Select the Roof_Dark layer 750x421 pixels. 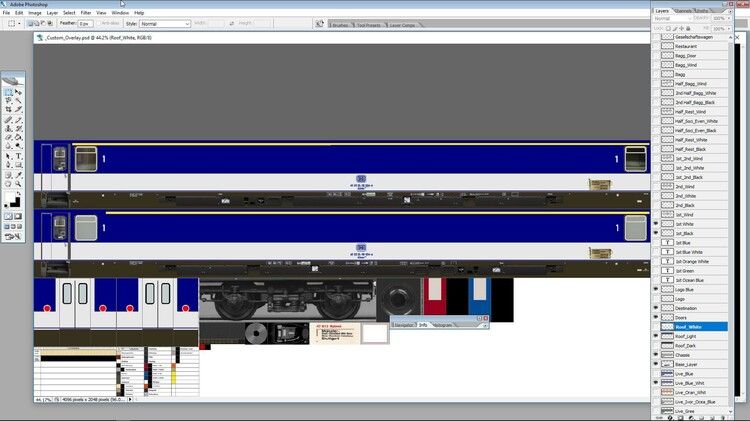(694, 345)
